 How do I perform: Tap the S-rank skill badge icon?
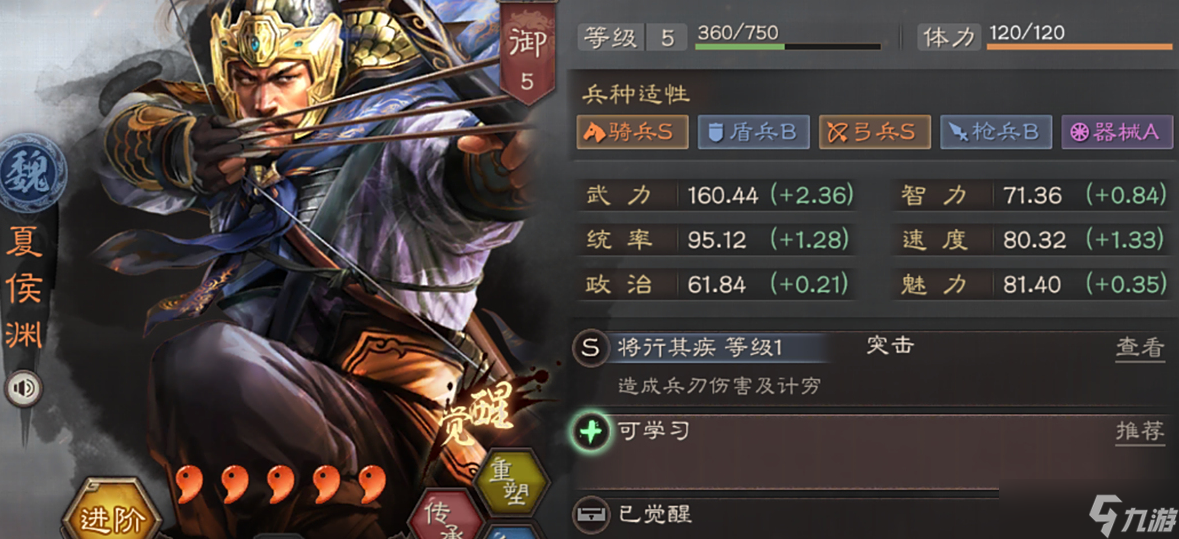pyautogui.click(x=591, y=349)
